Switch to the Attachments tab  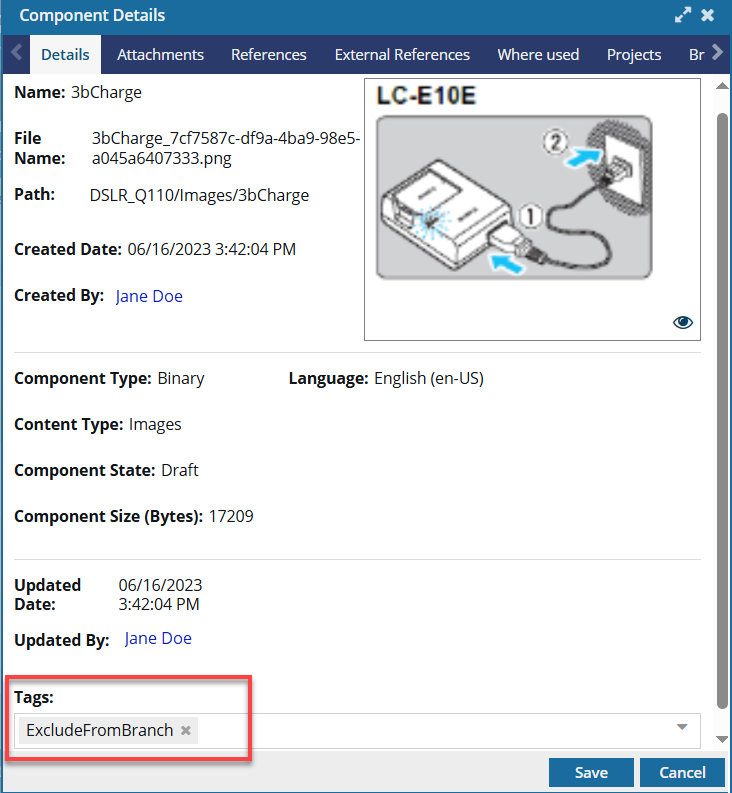point(160,55)
